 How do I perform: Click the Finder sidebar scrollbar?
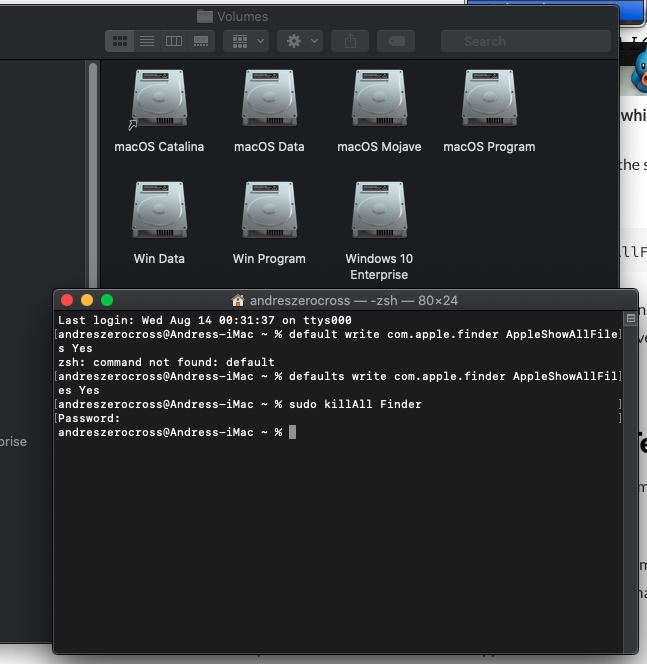click(x=93, y=176)
